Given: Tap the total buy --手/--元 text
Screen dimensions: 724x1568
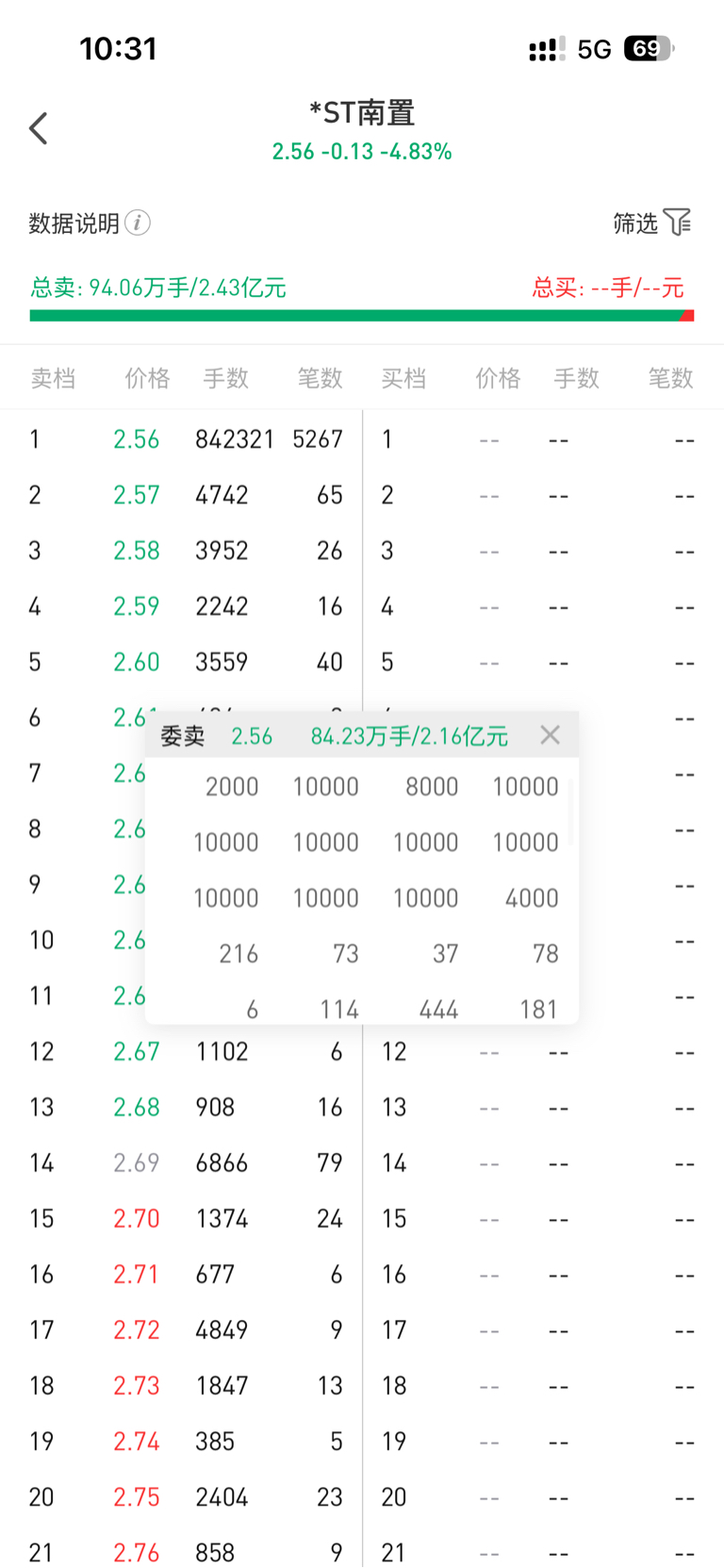Looking at the screenshot, I should pos(608,288).
